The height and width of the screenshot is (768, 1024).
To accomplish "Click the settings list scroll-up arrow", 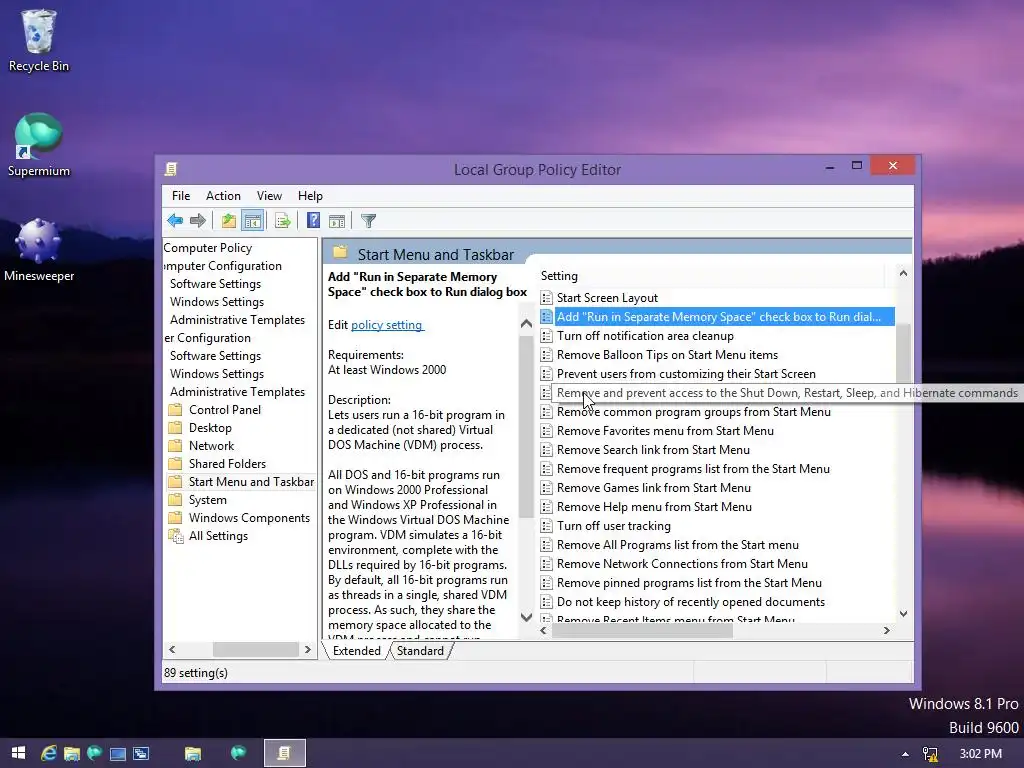I will (x=903, y=274).
